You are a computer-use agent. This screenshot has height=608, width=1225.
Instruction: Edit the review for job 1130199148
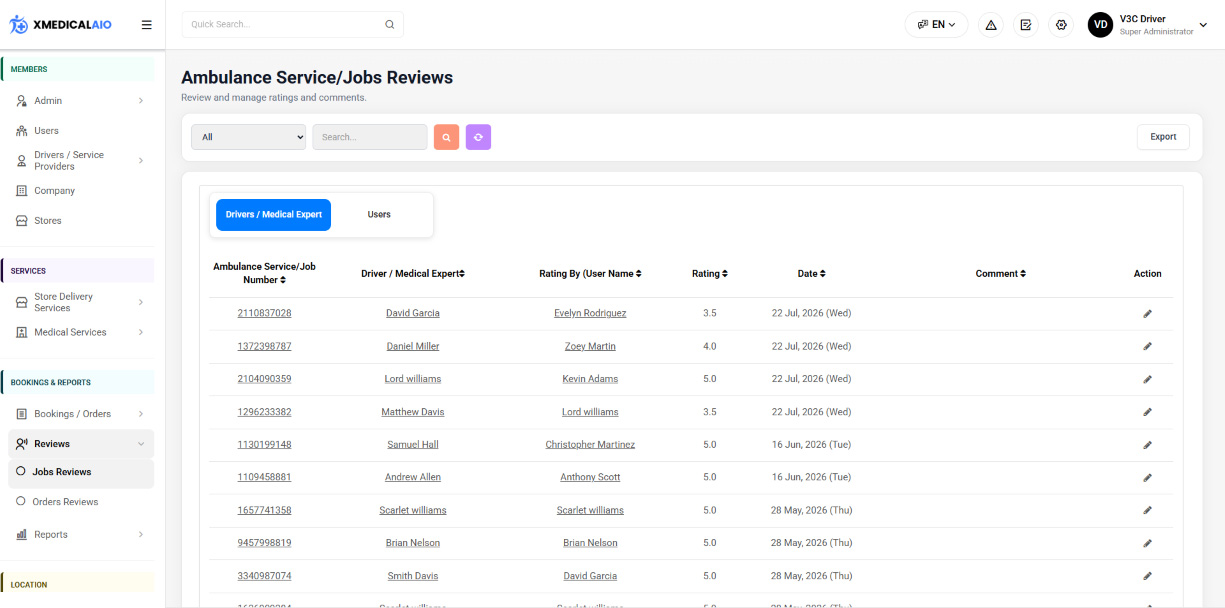[1147, 444]
